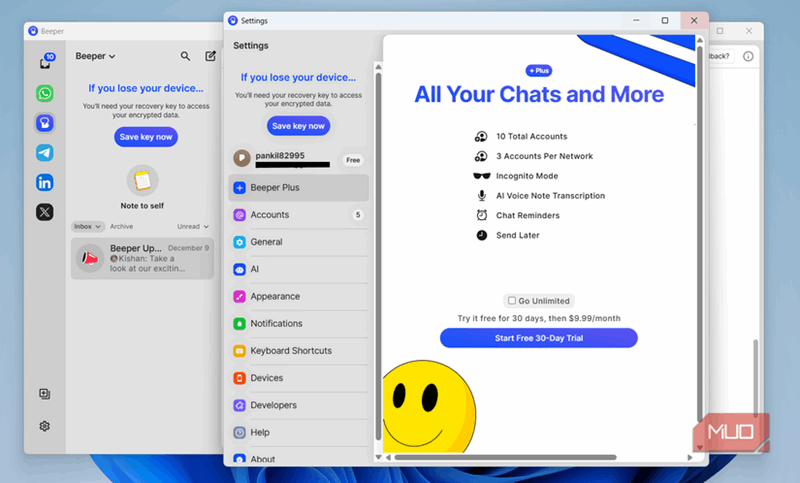800x483 pixels.
Task: Switch to the Archive tab
Action: [x=121, y=227]
